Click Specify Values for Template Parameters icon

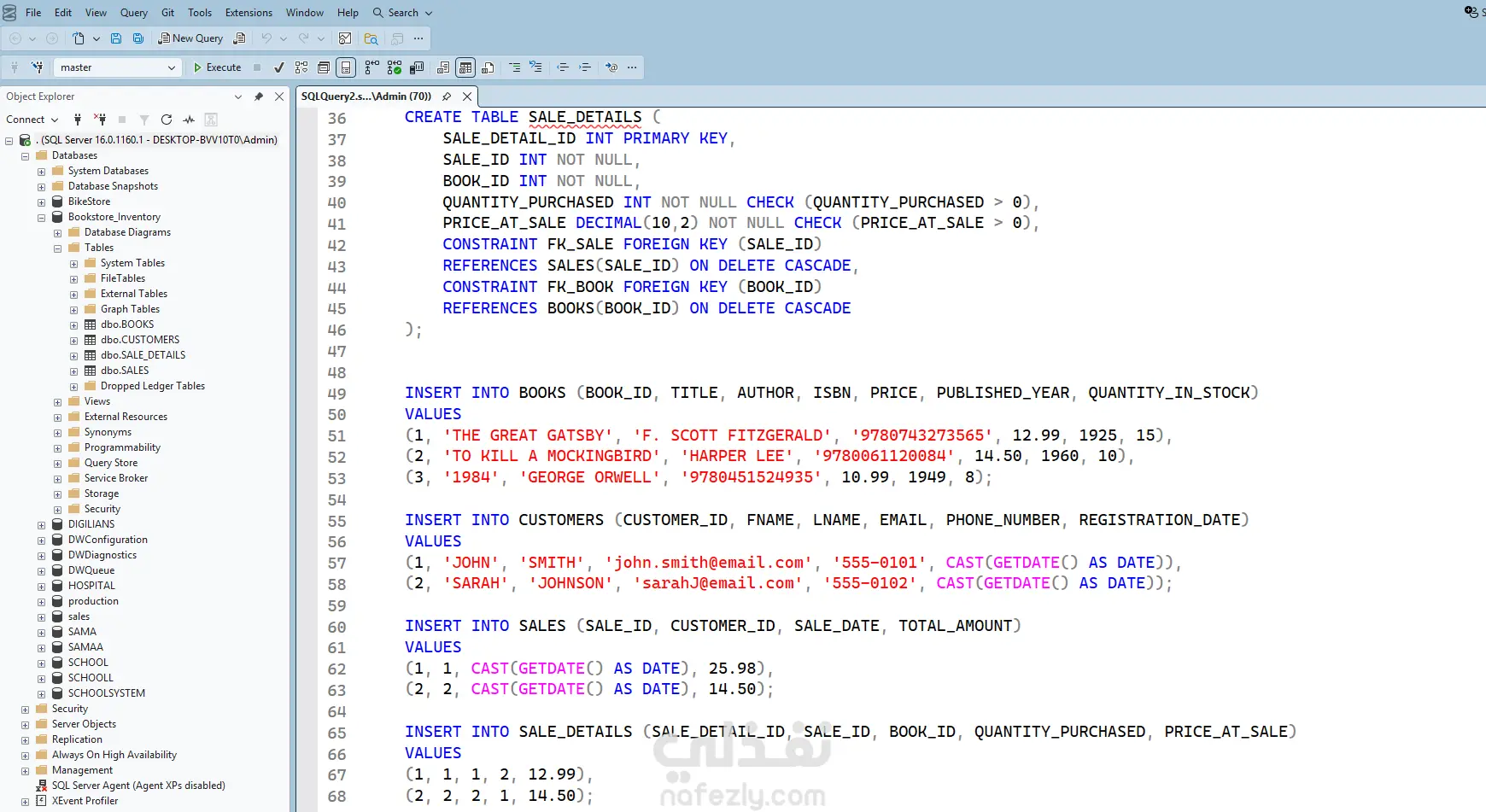[611, 67]
